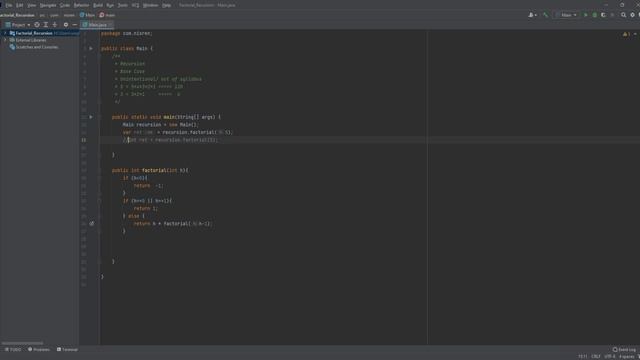Click the Build project hammer icon
The image size is (640, 360).
[545, 15]
